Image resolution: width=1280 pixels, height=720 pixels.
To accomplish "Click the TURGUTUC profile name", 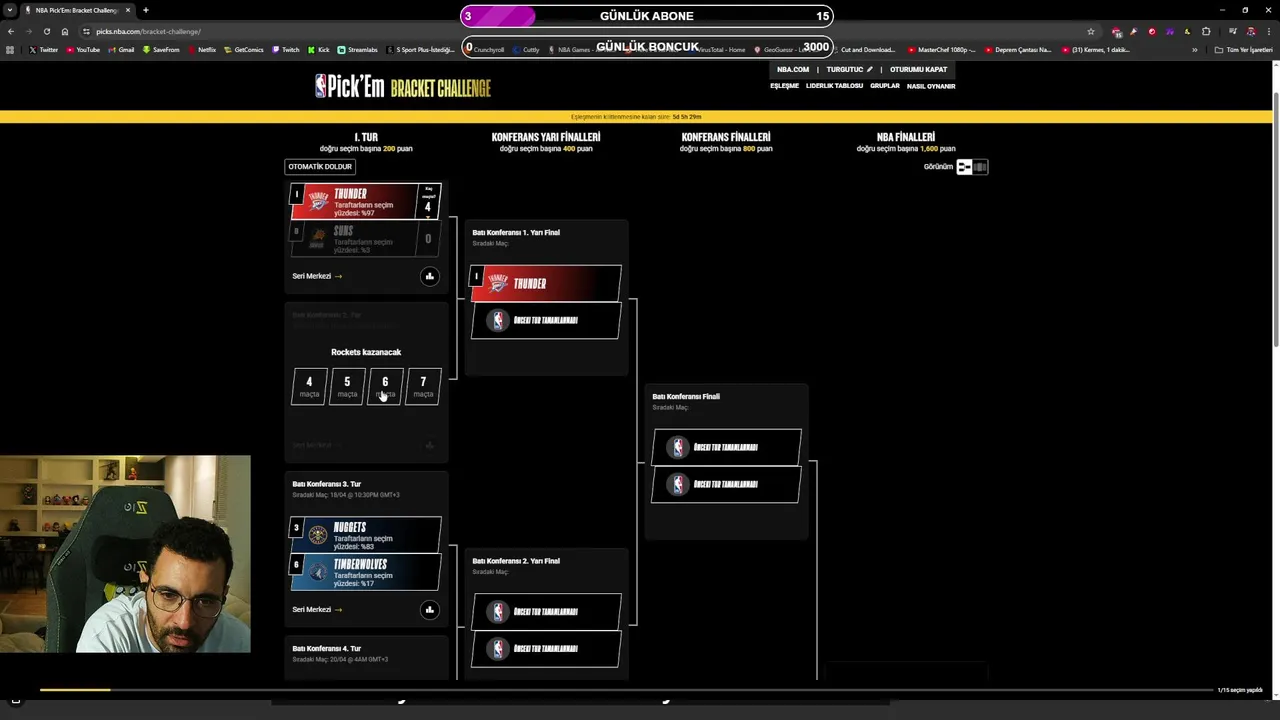I will pos(844,69).
